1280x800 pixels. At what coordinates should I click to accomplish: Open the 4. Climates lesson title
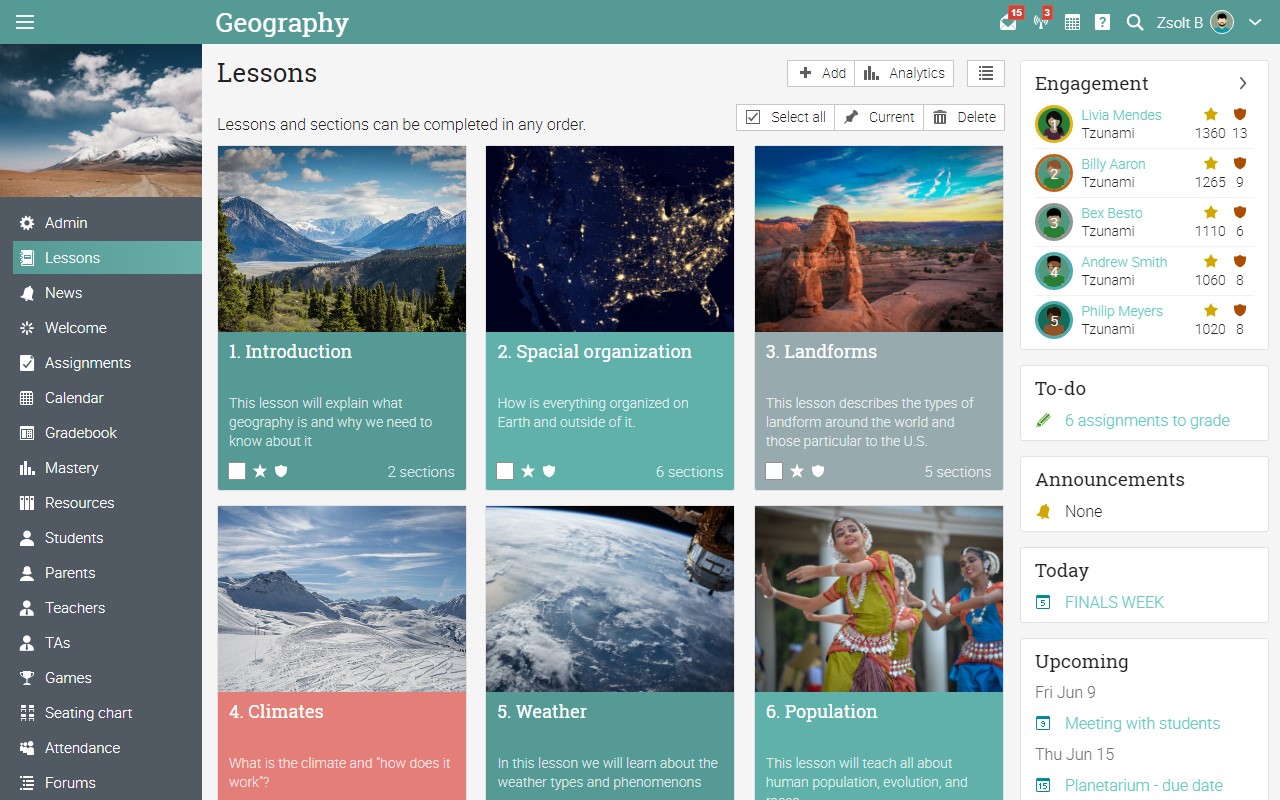click(x=276, y=712)
